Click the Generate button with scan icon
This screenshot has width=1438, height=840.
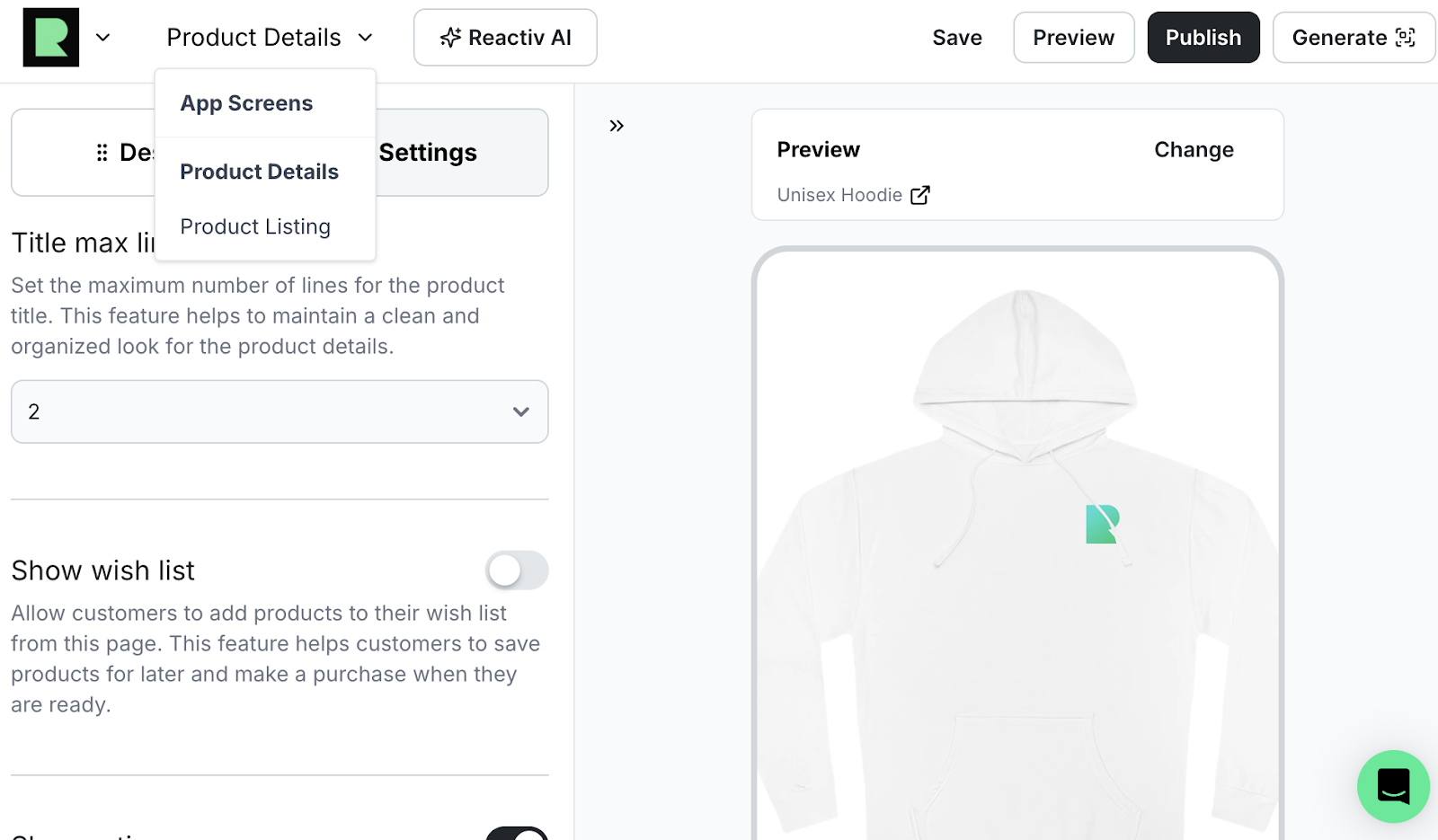coord(1353,38)
